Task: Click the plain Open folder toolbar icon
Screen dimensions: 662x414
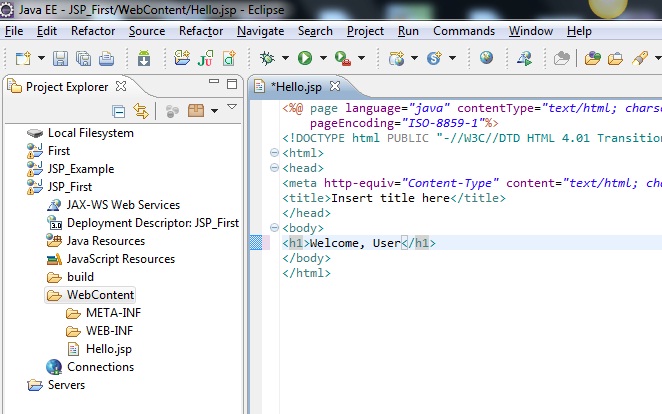Action: point(616,58)
